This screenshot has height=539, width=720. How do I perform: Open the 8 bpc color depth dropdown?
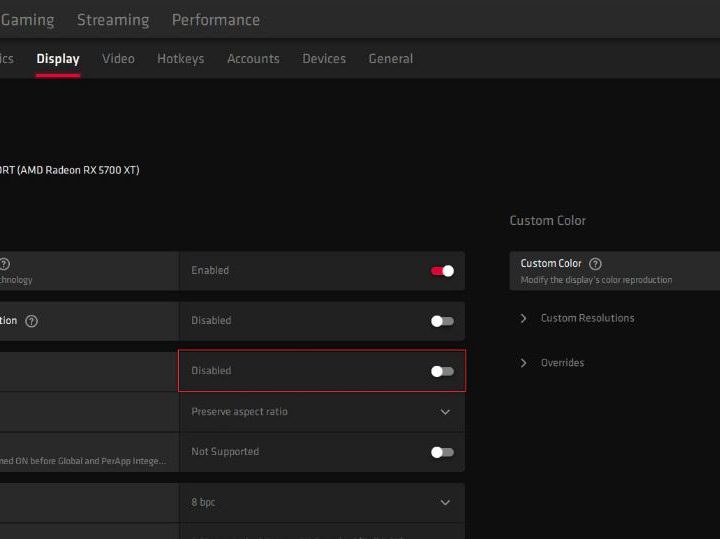(x=321, y=502)
